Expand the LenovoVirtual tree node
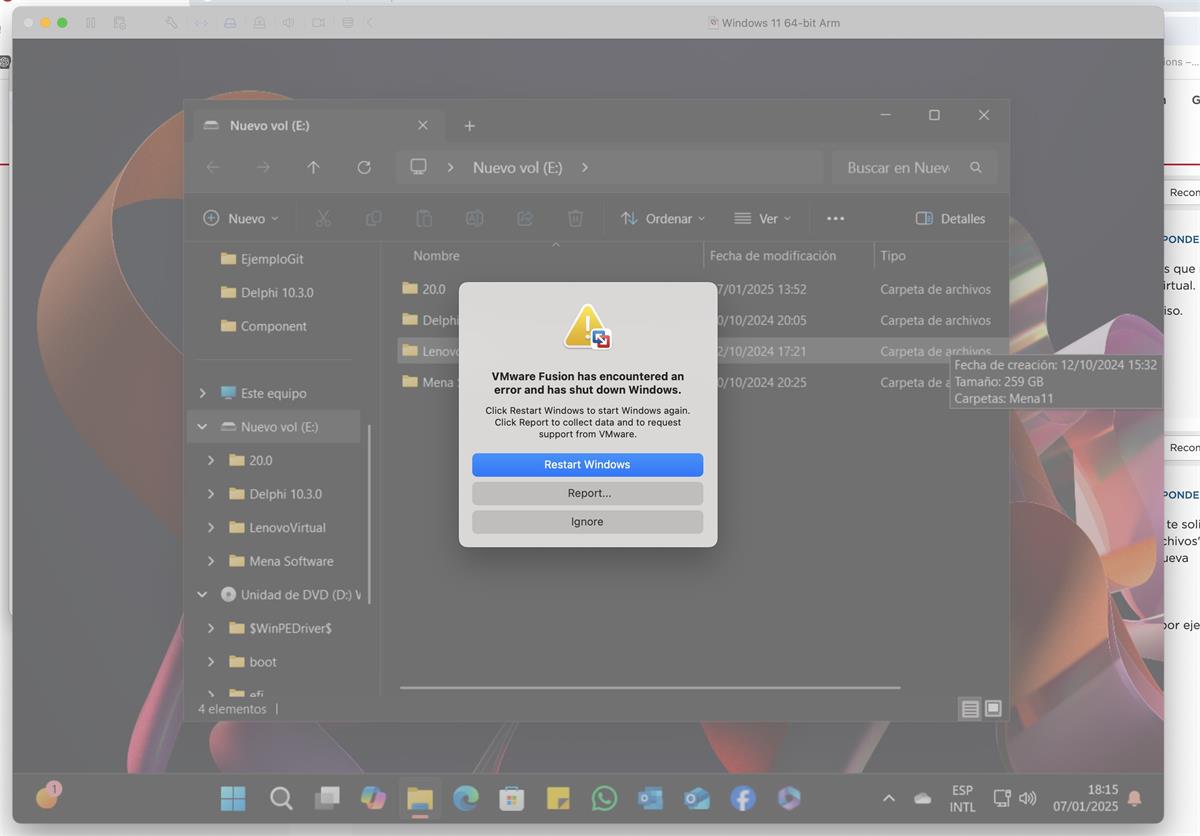 point(211,527)
